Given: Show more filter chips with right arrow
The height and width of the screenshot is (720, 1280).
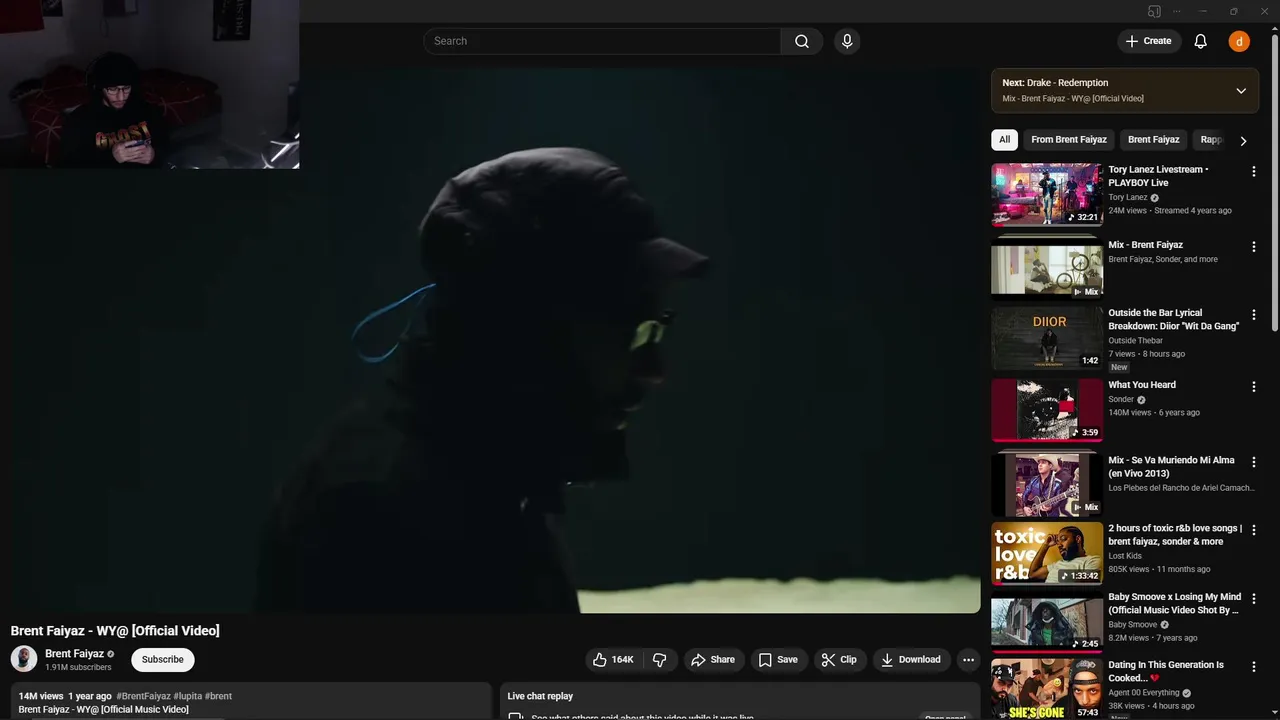Looking at the screenshot, I should coord(1243,141).
